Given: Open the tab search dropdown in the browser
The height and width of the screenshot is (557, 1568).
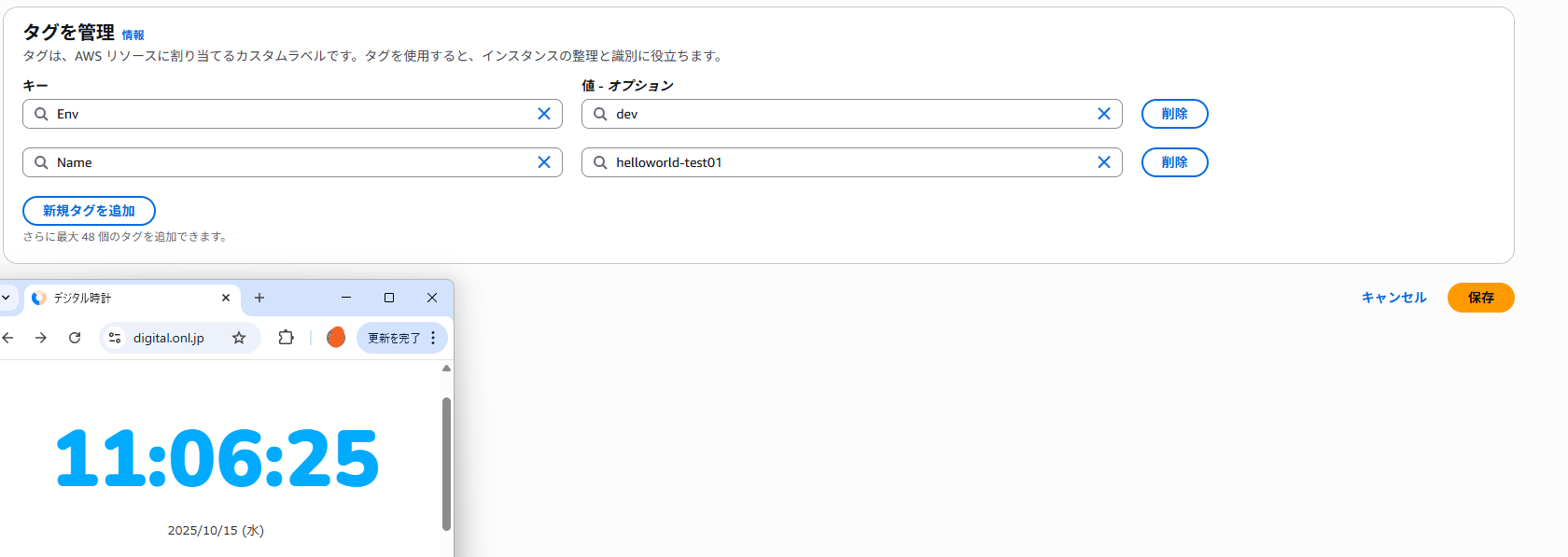Looking at the screenshot, I should (x=6, y=298).
